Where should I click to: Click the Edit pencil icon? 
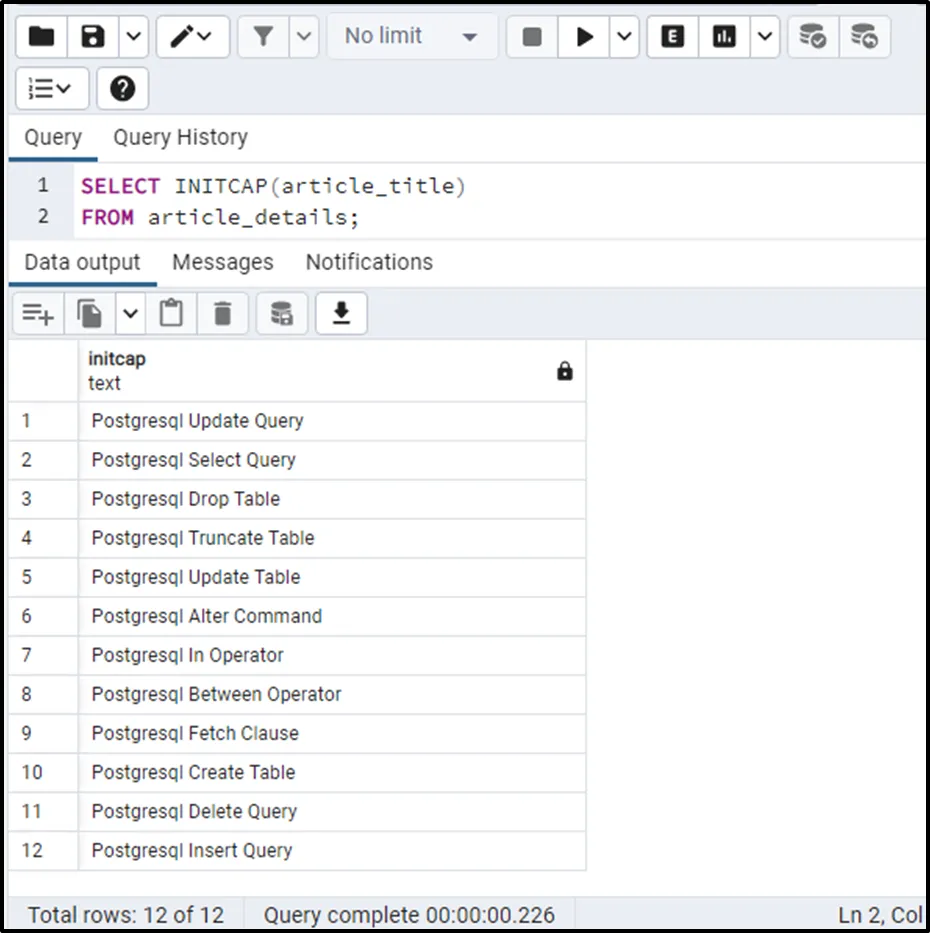click(x=190, y=37)
